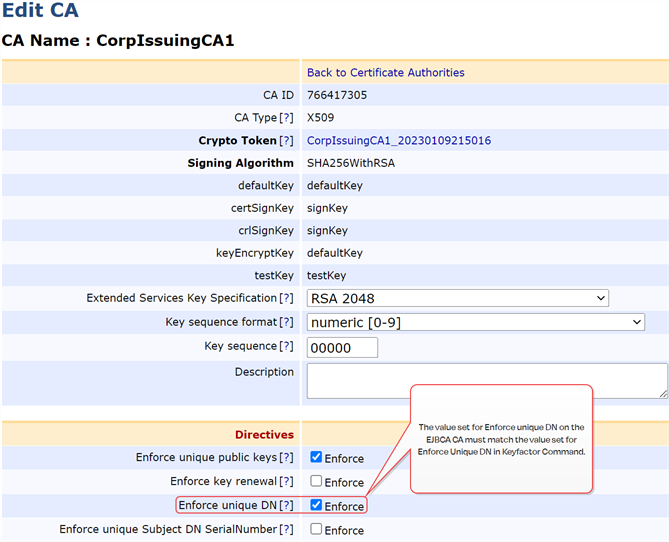Open help for Key sequence field
The width and height of the screenshot is (669, 542).
click(x=286, y=346)
